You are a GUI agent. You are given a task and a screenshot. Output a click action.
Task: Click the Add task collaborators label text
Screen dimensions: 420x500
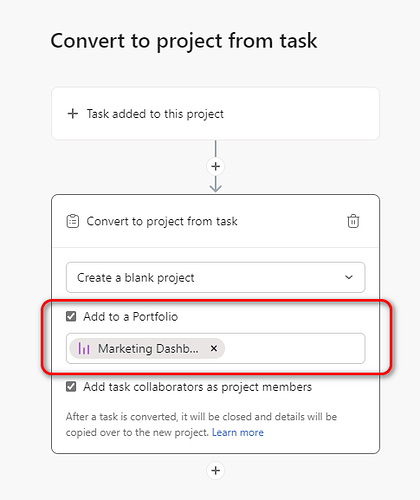(x=198, y=387)
